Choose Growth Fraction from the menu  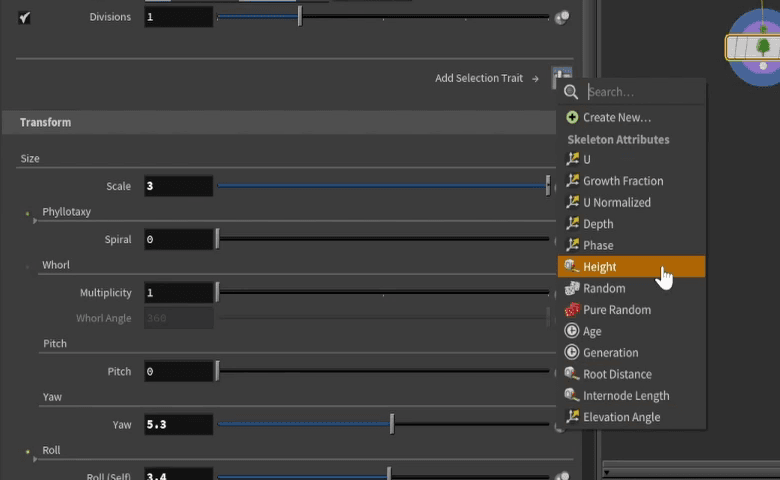(x=631, y=181)
